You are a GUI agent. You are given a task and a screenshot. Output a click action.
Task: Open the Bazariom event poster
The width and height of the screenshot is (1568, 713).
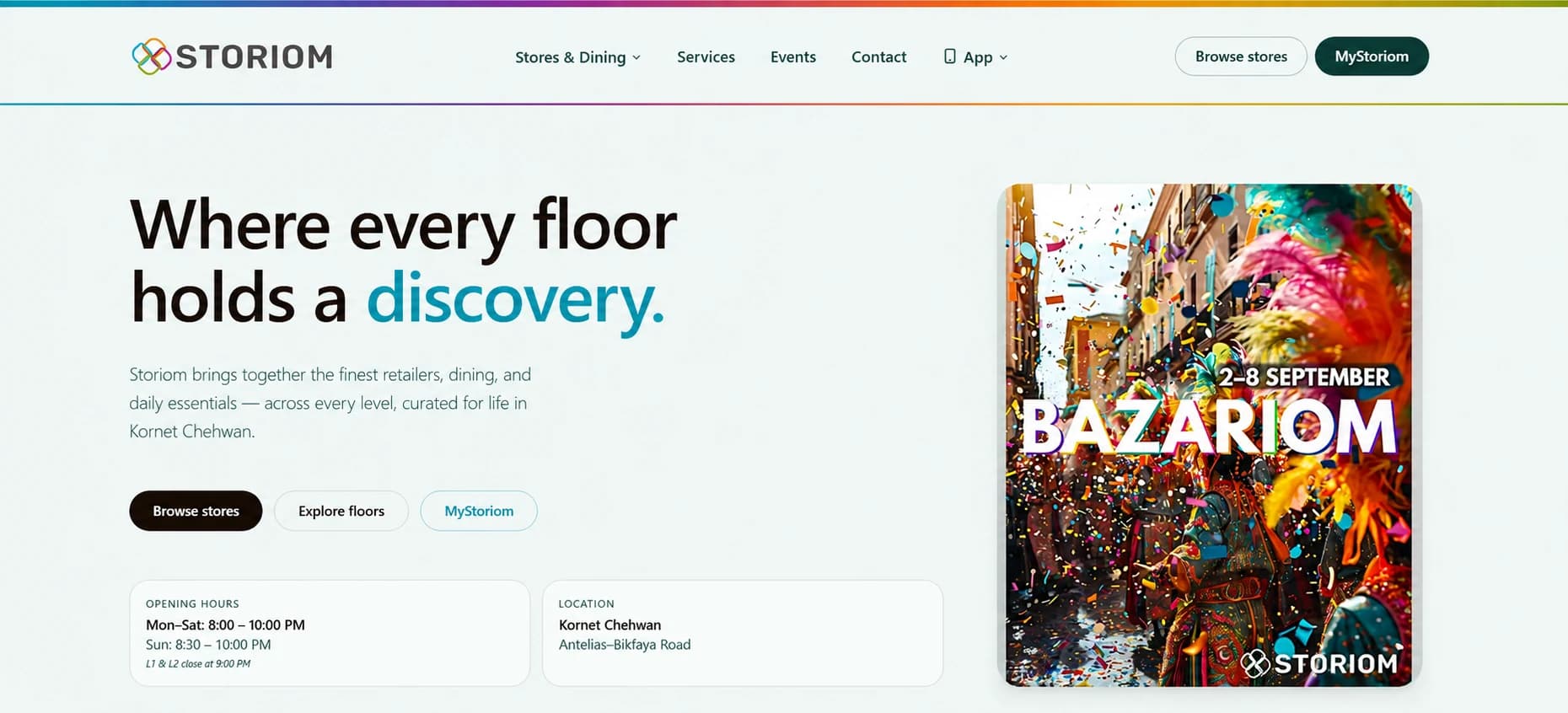1209,435
